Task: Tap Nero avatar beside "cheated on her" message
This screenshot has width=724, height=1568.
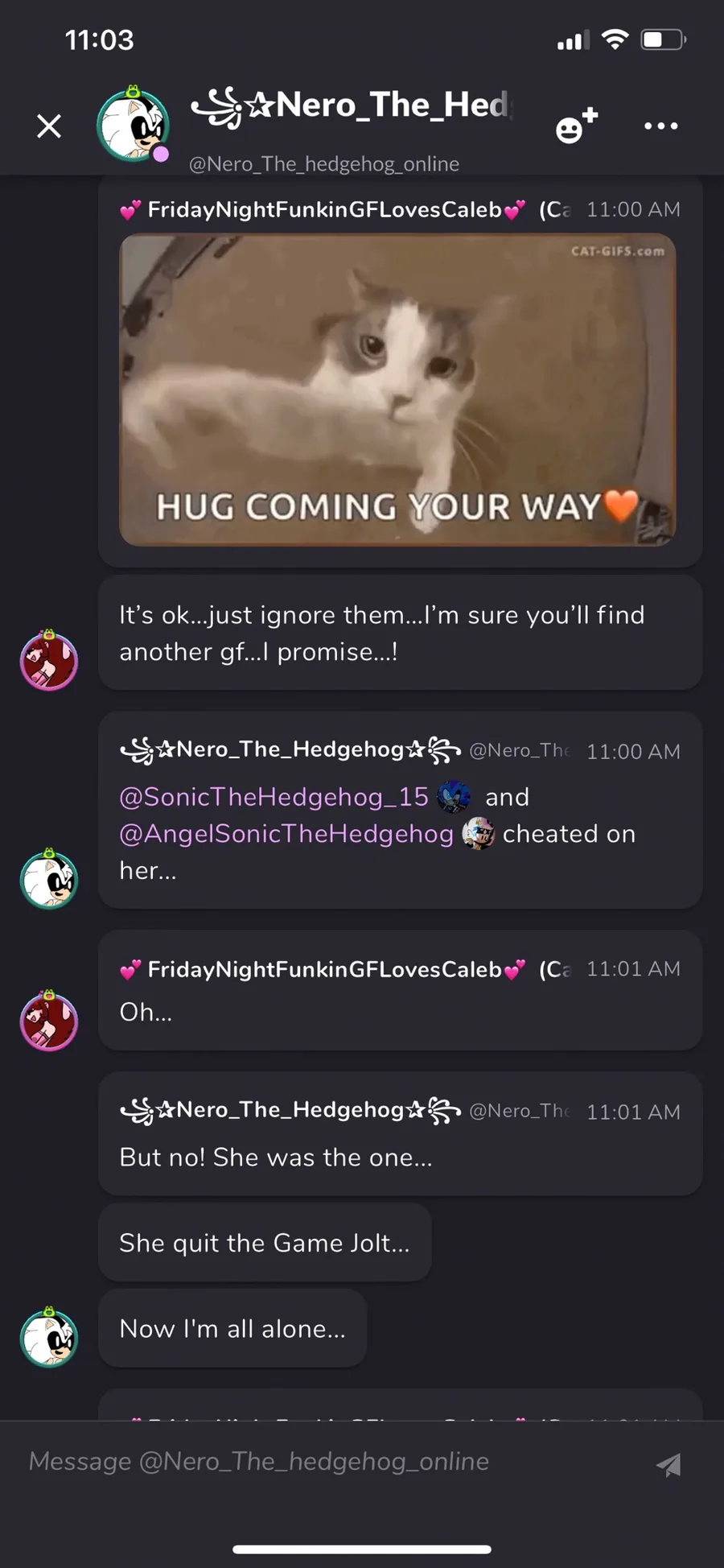Action: (49, 879)
